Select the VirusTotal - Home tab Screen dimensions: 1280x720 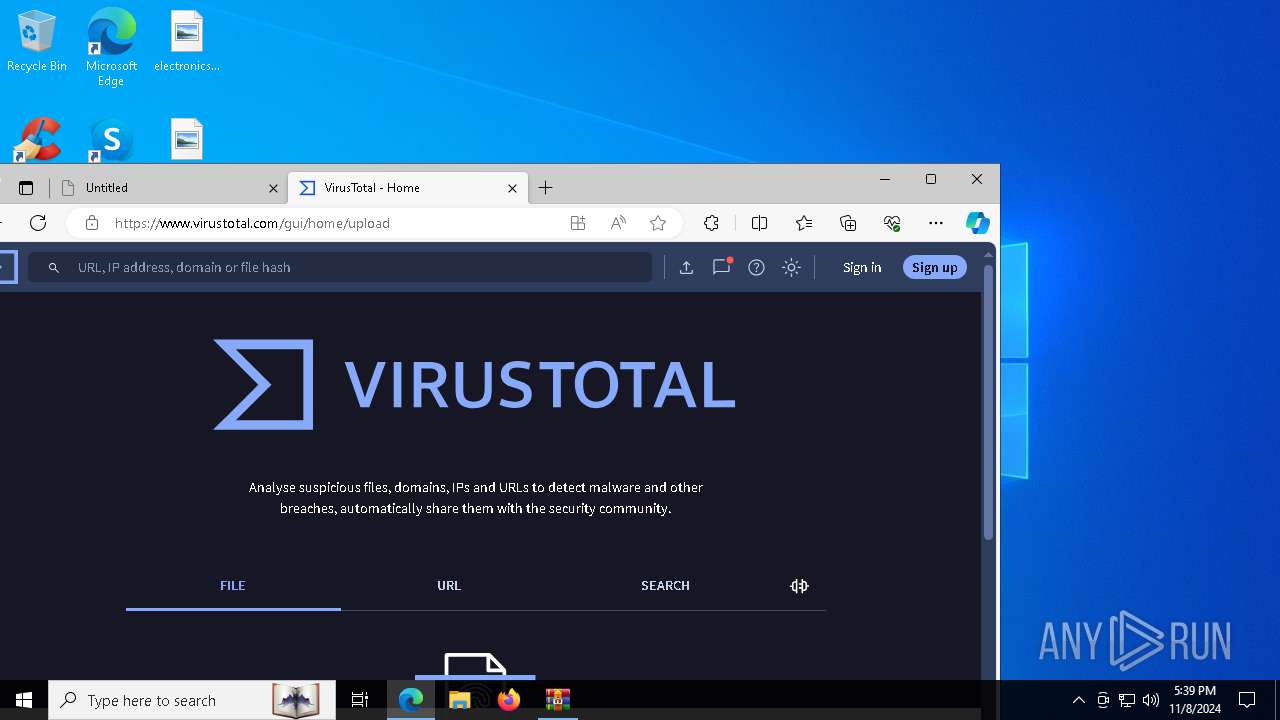point(408,188)
